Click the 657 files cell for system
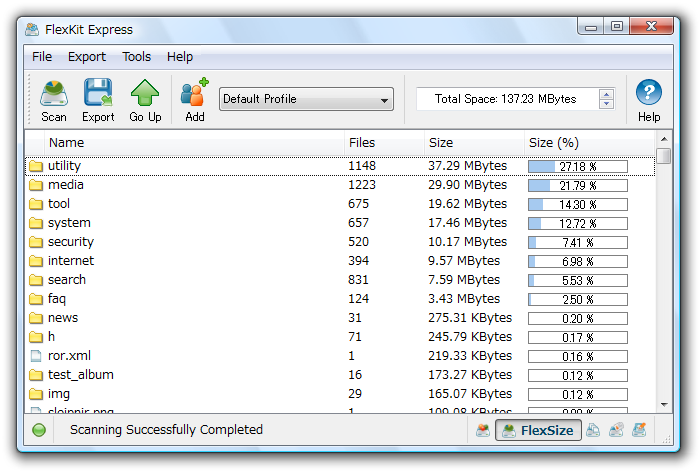This screenshot has width=700, height=473. [358, 223]
